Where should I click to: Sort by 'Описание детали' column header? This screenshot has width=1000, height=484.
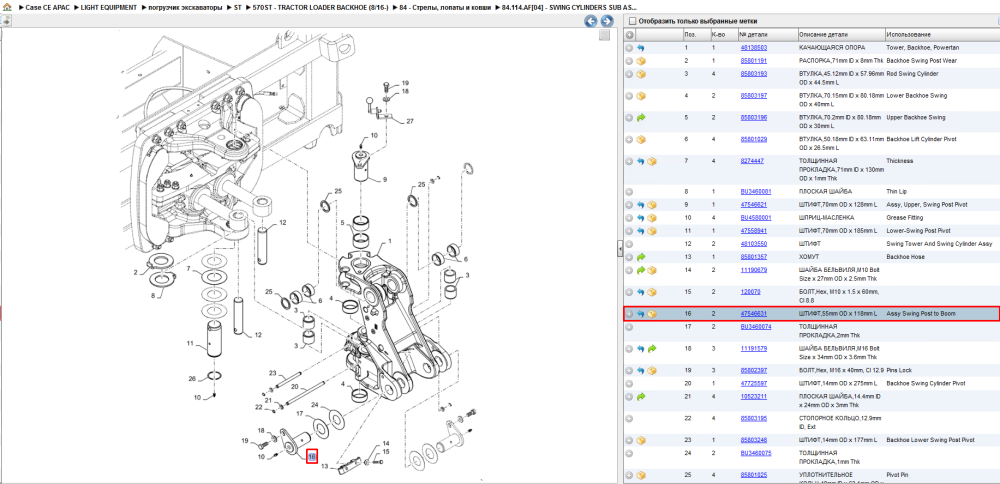click(x=841, y=34)
